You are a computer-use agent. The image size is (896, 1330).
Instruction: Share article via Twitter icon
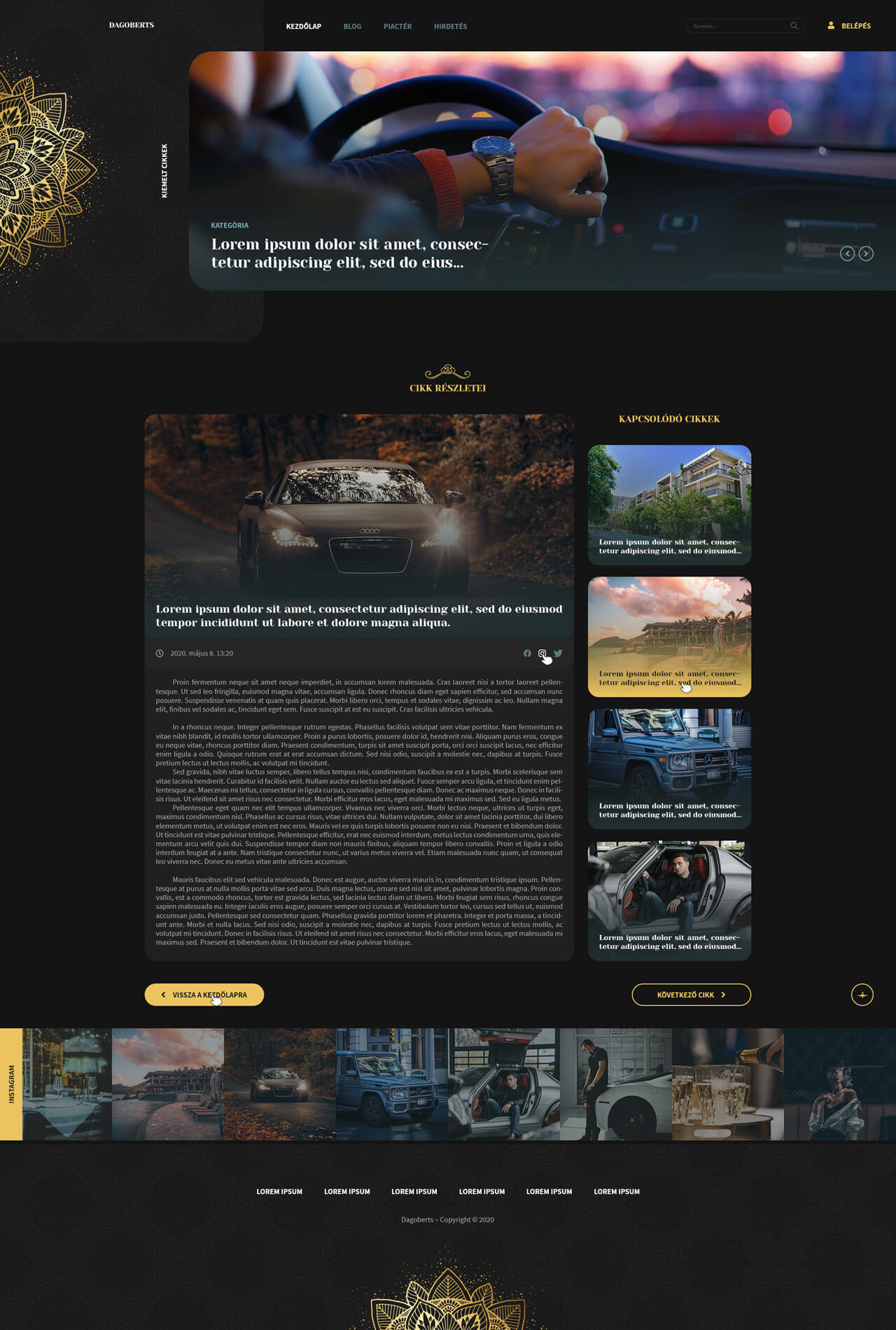[x=558, y=653]
